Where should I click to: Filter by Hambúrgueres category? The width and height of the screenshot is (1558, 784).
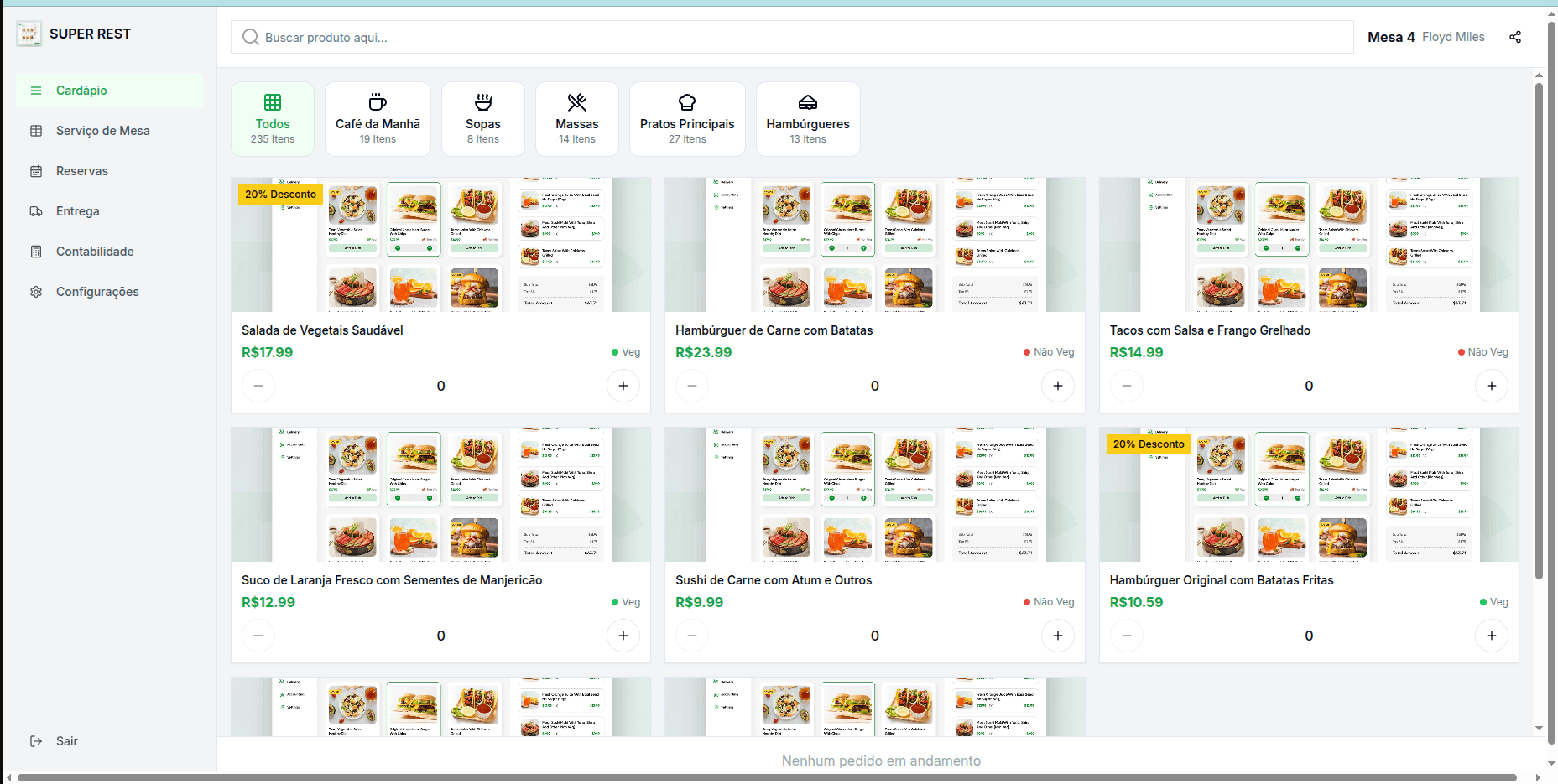[807, 119]
